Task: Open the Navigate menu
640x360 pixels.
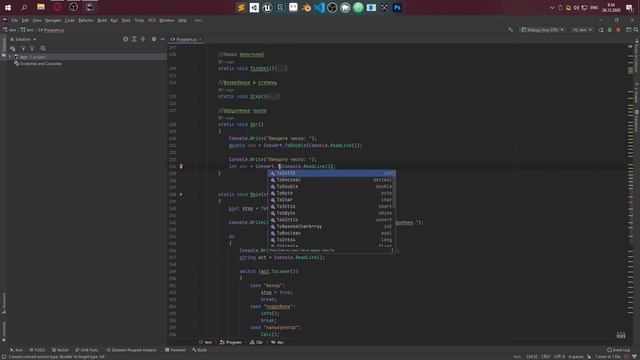Action: pos(53,20)
